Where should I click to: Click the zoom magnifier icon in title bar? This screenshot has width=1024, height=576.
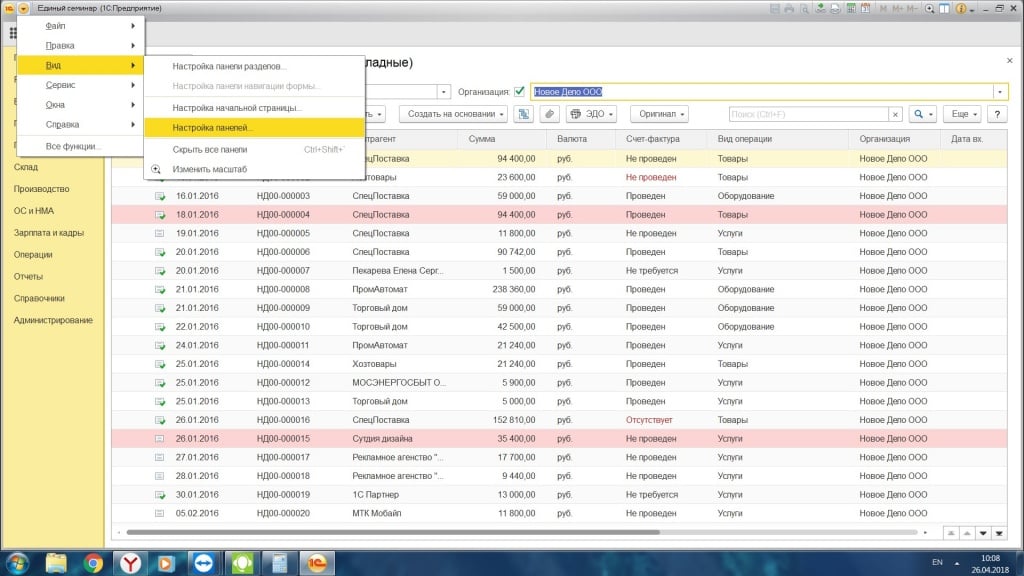930,8
